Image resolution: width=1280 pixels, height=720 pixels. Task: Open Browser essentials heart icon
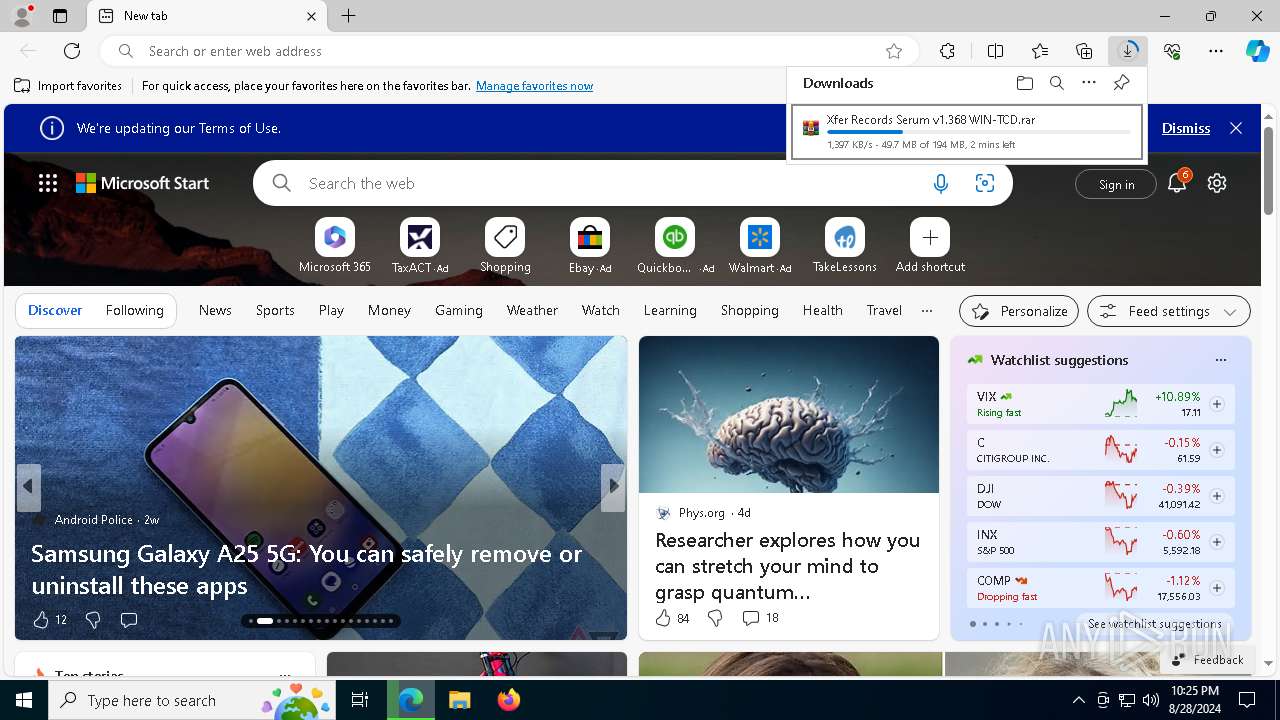[x=1172, y=51]
